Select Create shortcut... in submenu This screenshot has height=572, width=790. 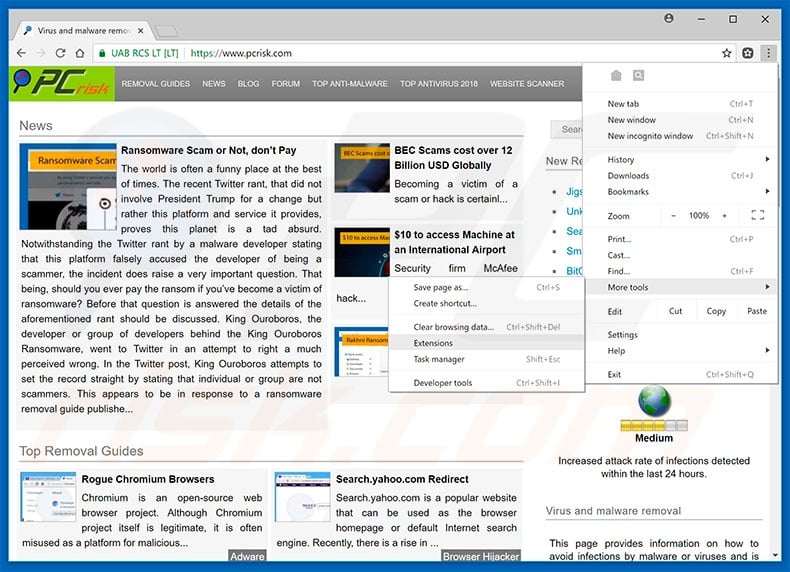tap(487, 304)
